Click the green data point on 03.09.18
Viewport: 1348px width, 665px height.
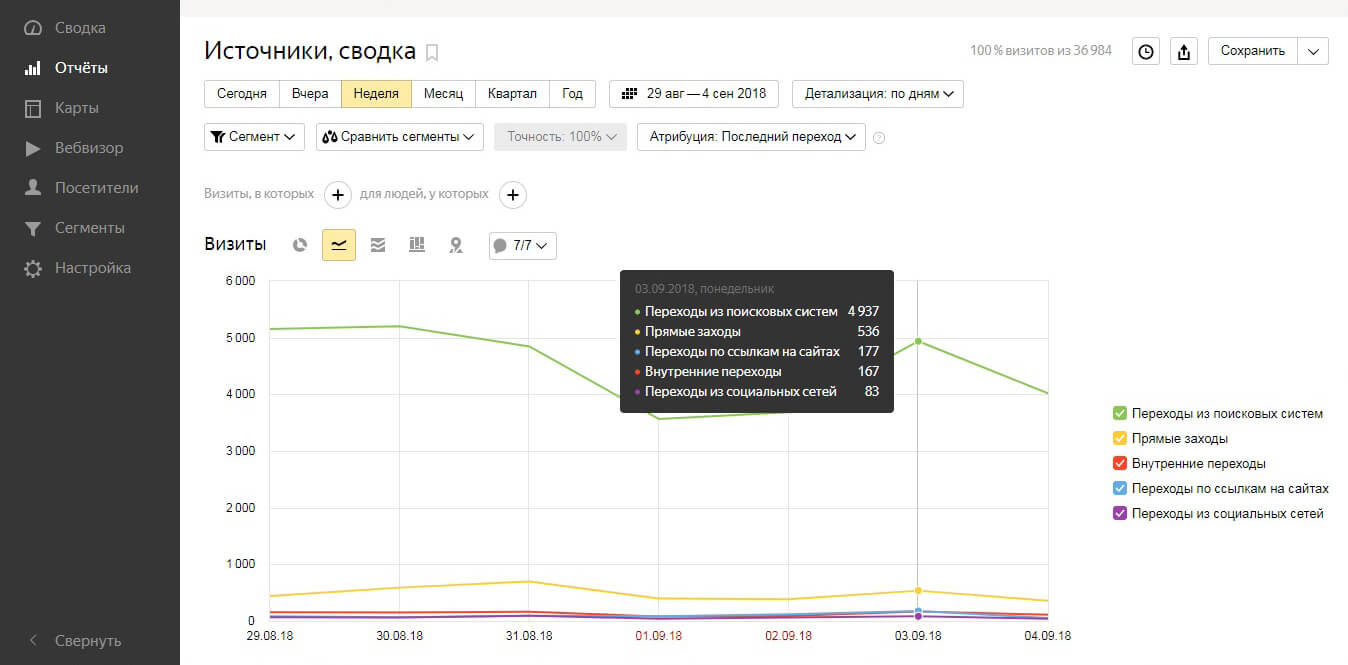[918, 342]
